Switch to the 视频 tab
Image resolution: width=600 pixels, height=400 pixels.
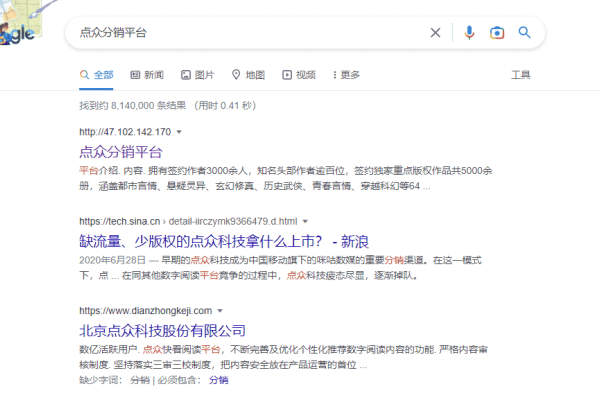coord(299,75)
